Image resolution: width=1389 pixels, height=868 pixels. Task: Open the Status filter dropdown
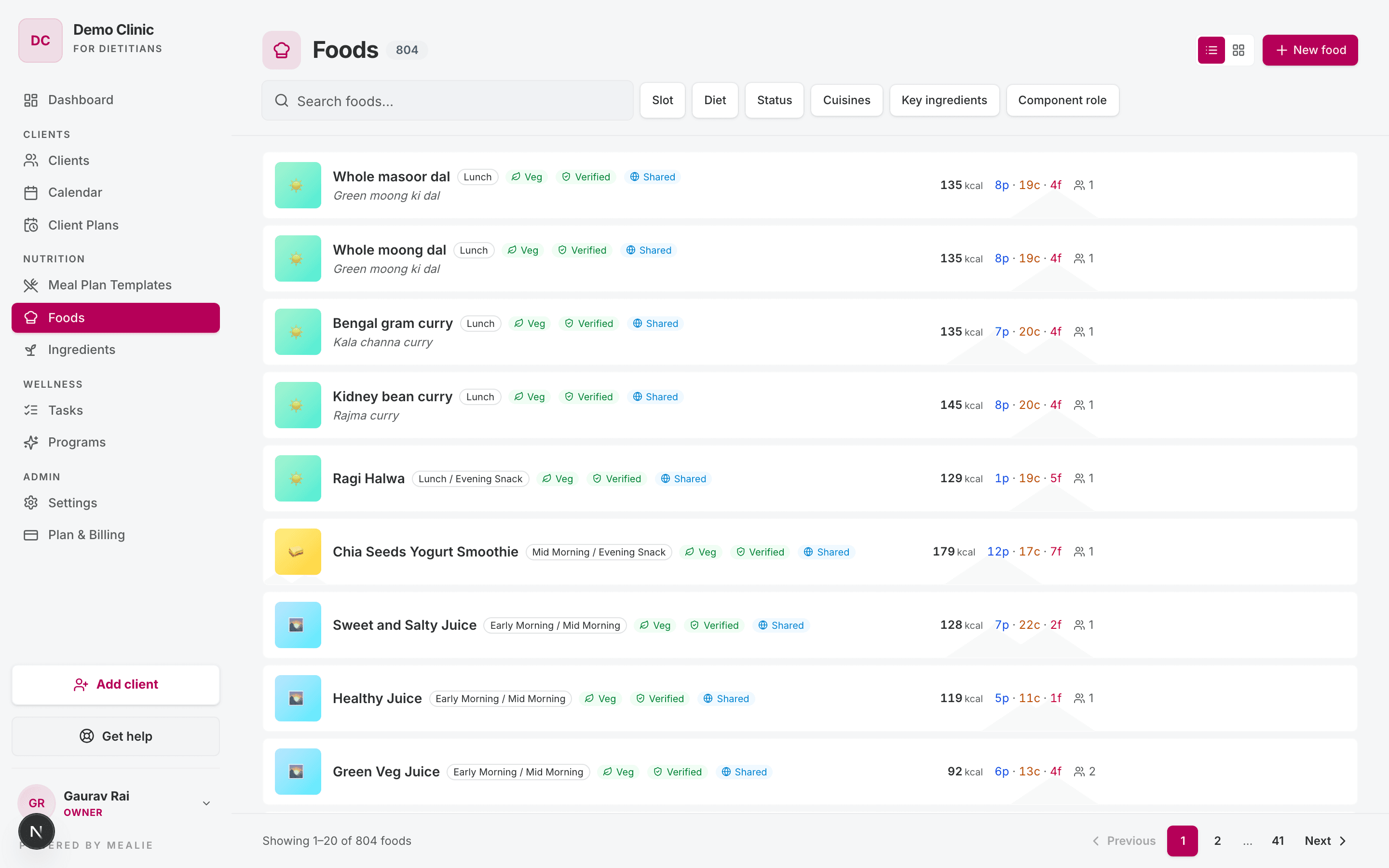(774, 100)
